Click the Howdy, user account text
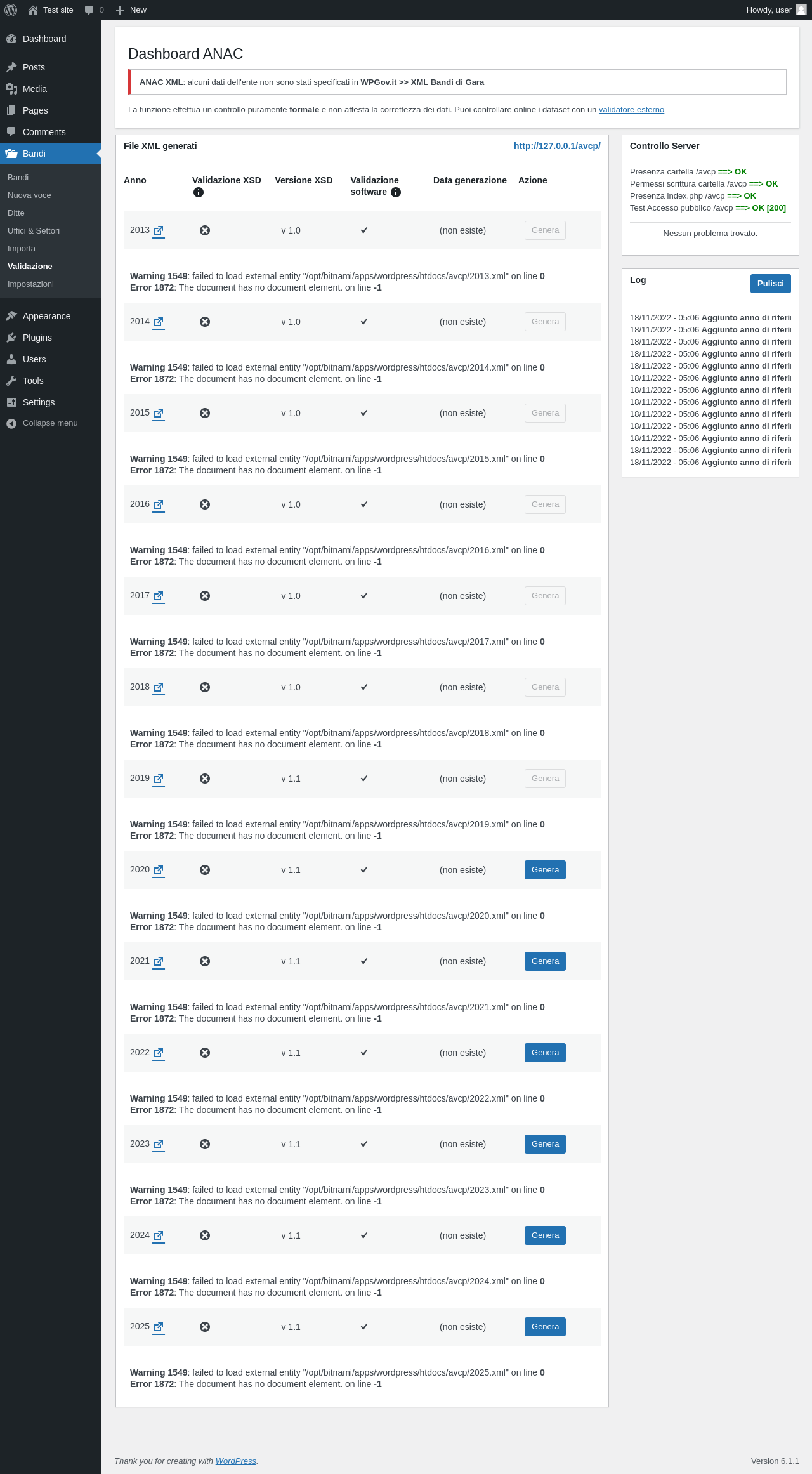Image resolution: width=812 pixels, height=1474 pixels. (x=769, y=10)
